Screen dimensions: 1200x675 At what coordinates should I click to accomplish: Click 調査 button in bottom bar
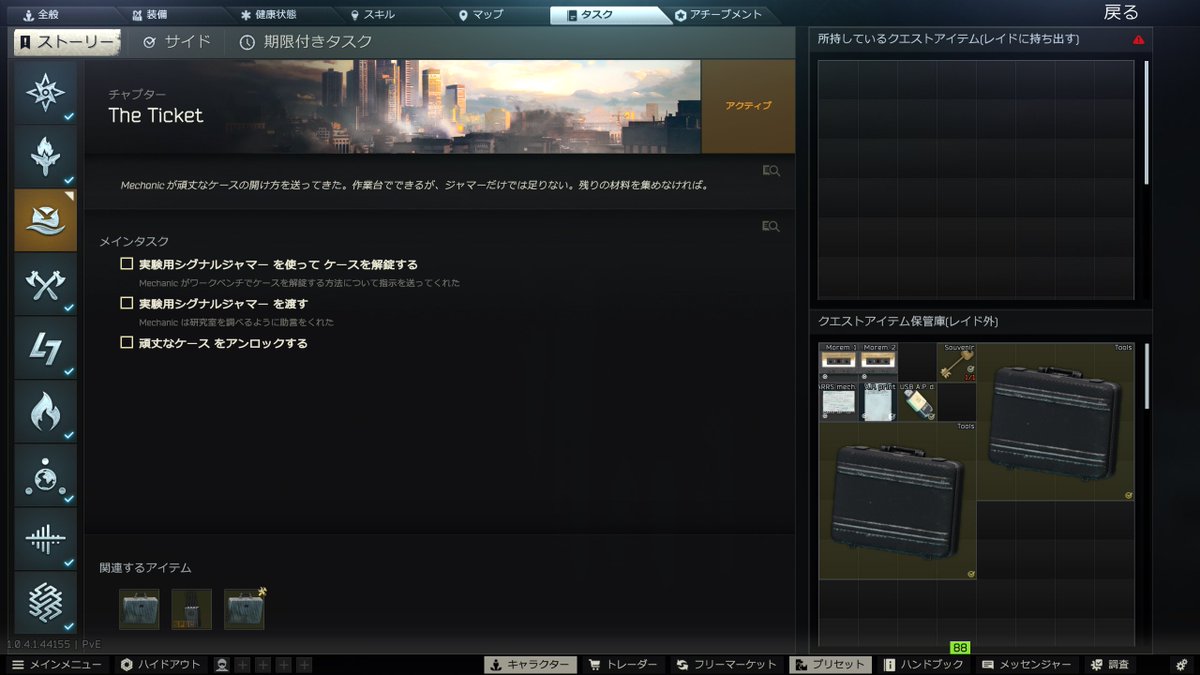tap(1111, 665)
